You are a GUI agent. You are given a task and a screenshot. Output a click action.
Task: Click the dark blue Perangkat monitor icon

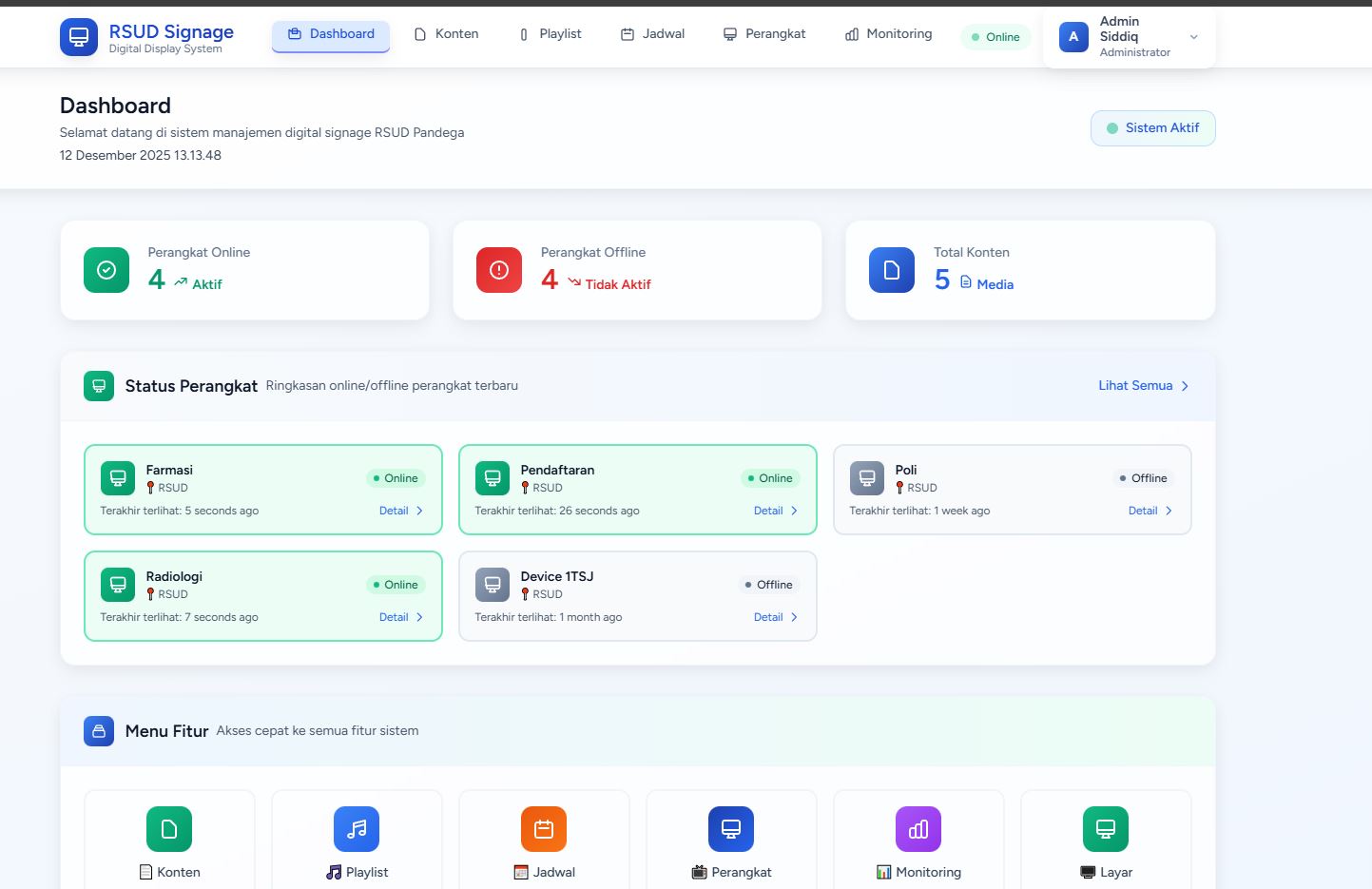731,829
